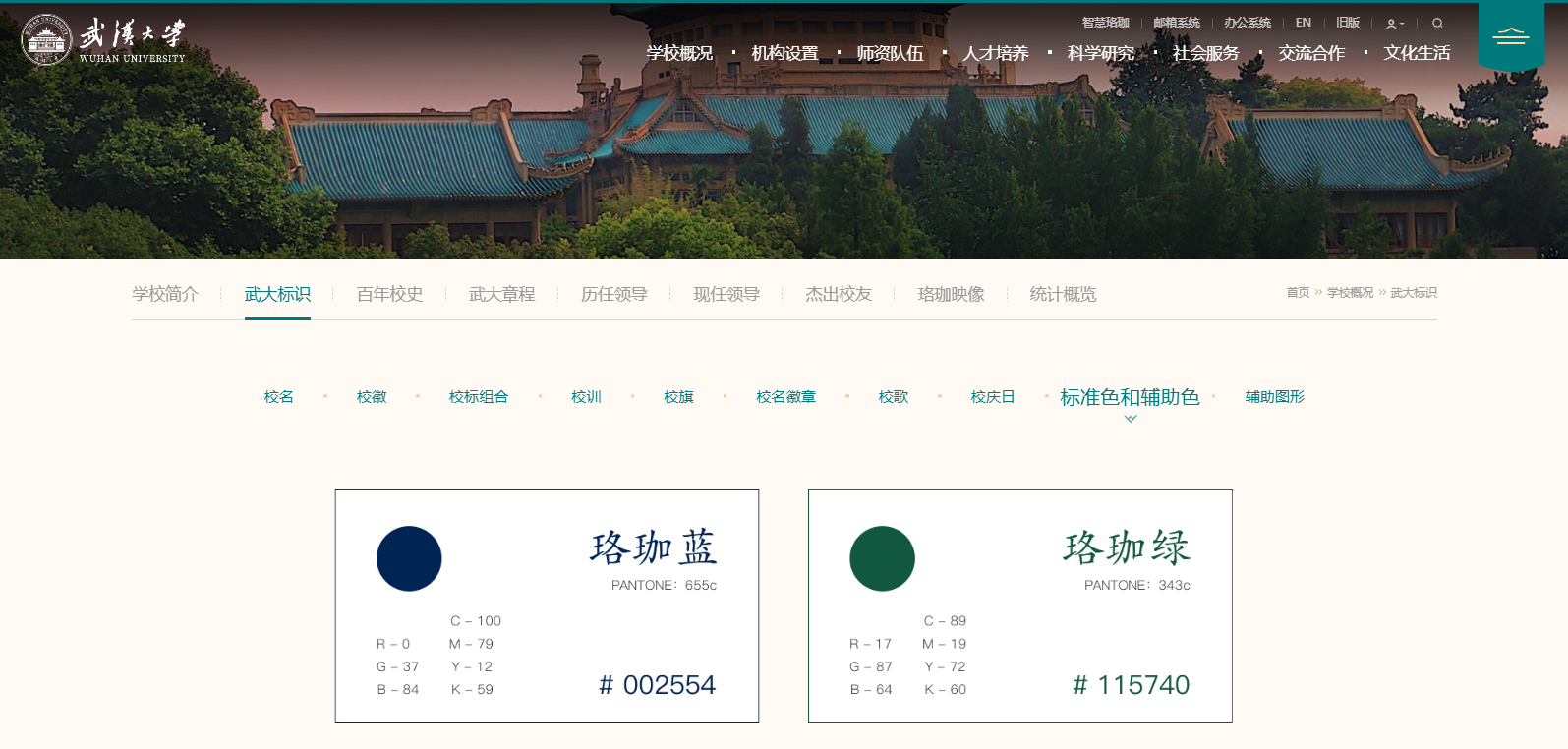Go to 学校概况 in breadcrumb
The width and height of the screenshot is (1568, 749).
1350,293
